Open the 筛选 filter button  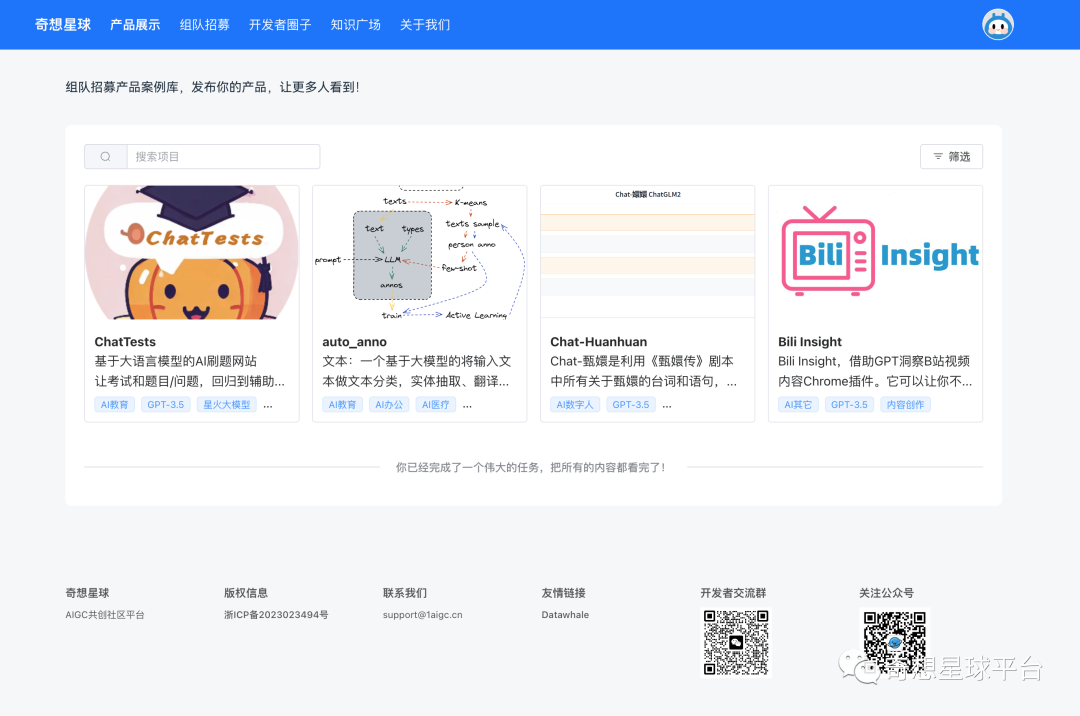coord(951,156)
